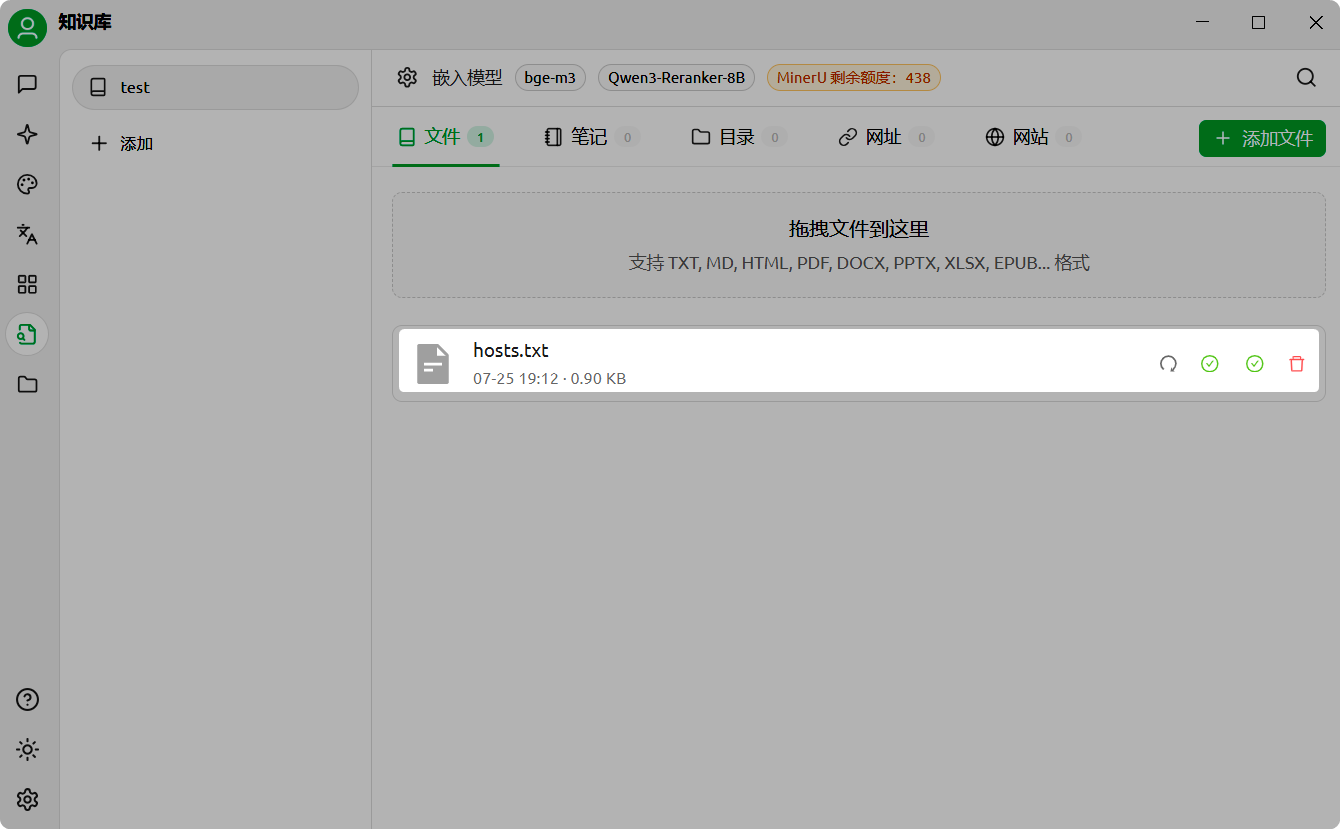Open the translation tool in the sidebar
Image resolution: width=1340 pixels, height=829 pixels.
pos(27,234)
